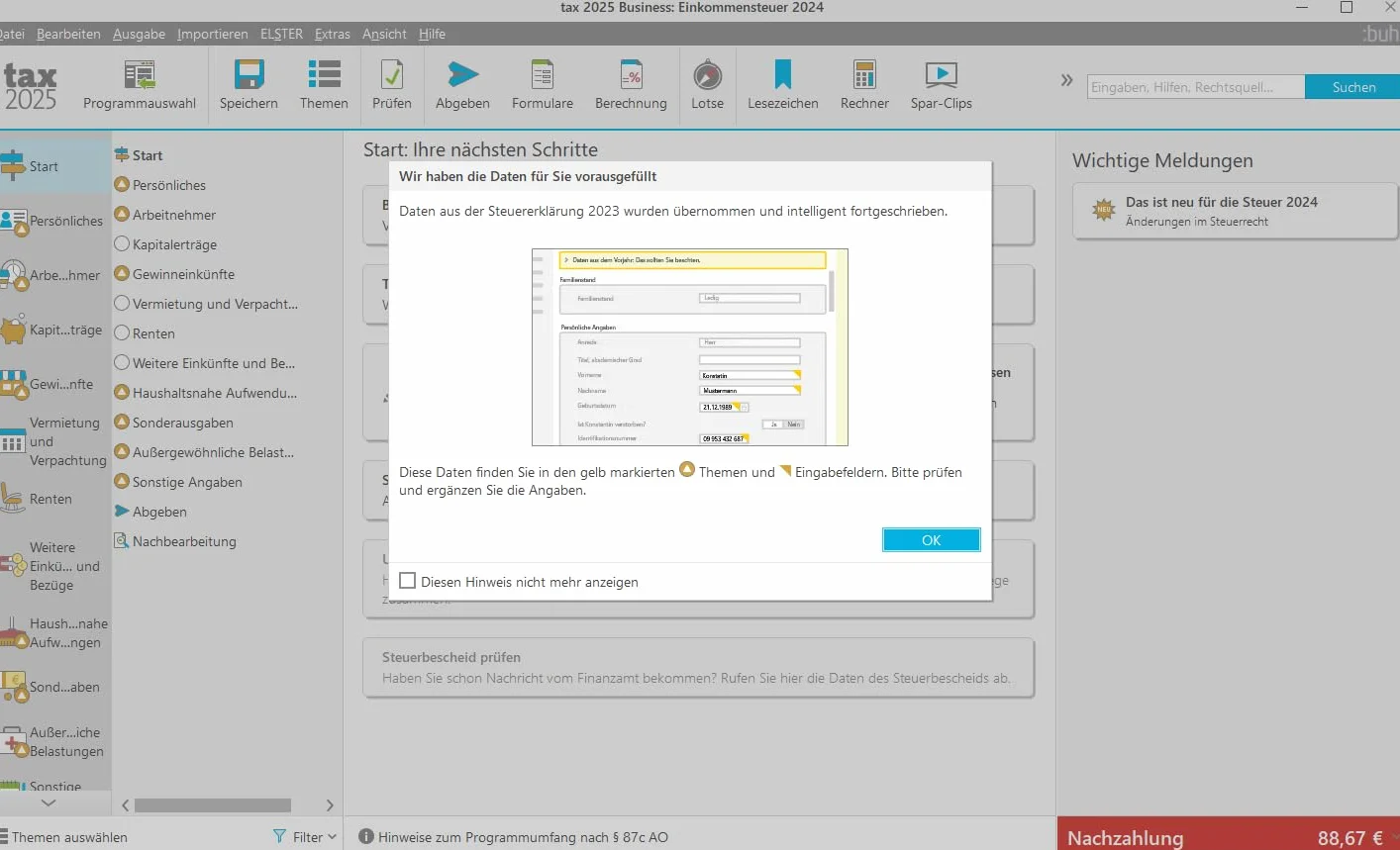Select Sond...aben sidebar icon
Image resolution: width=1400 pixels, height=850 pixels.
(13, 686)
